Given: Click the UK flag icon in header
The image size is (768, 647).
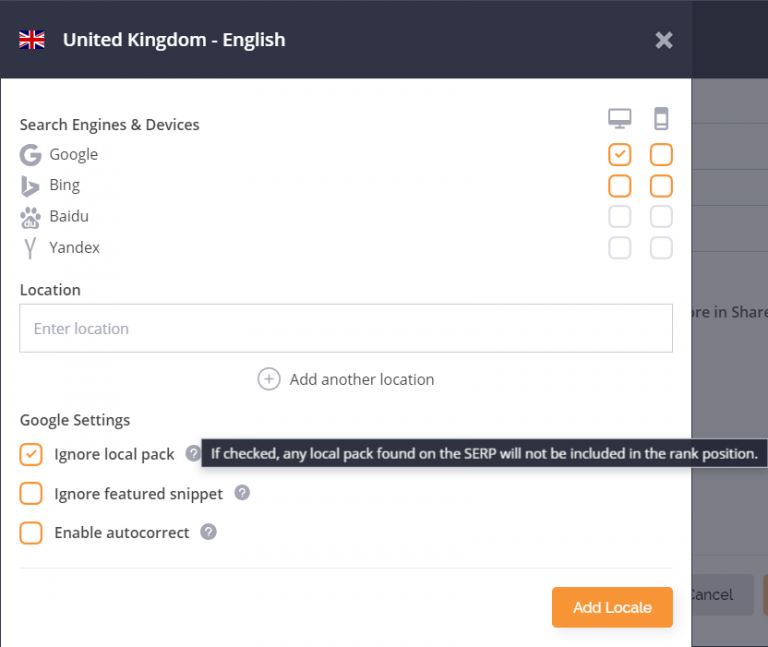Looking at the screenshot, I should click(x=32, y=40).
